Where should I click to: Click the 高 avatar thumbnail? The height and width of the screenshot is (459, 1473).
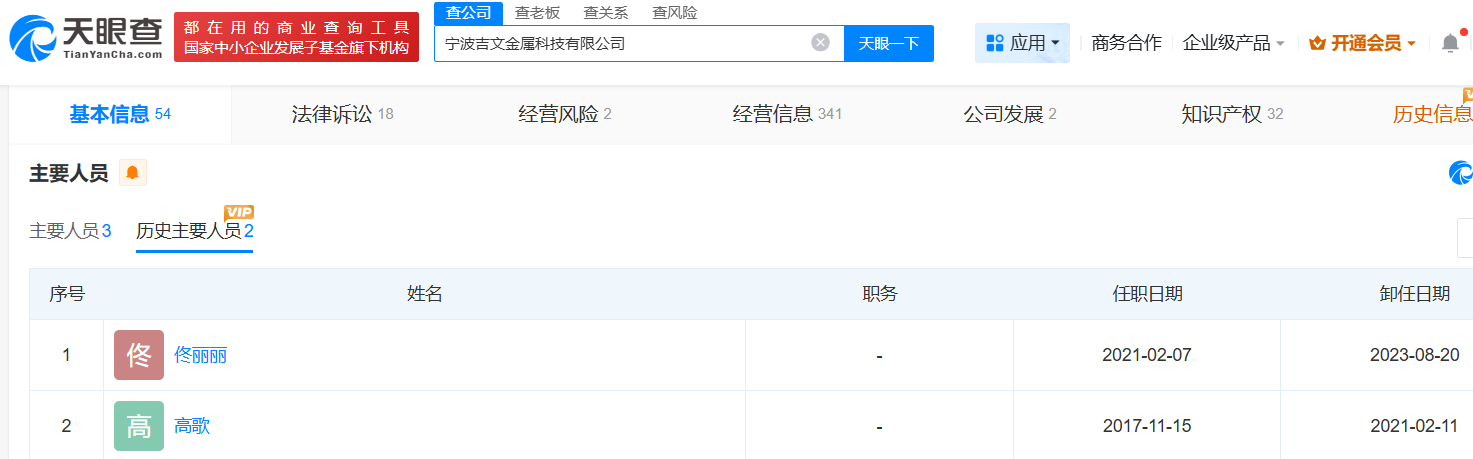(x=139, y=426)
